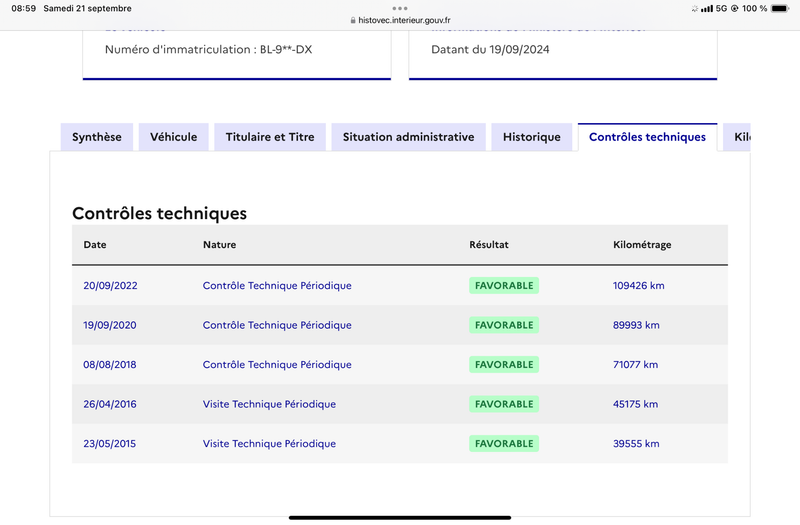Open the Synthèse tab
Screen dimensions: 800x525
97,137
